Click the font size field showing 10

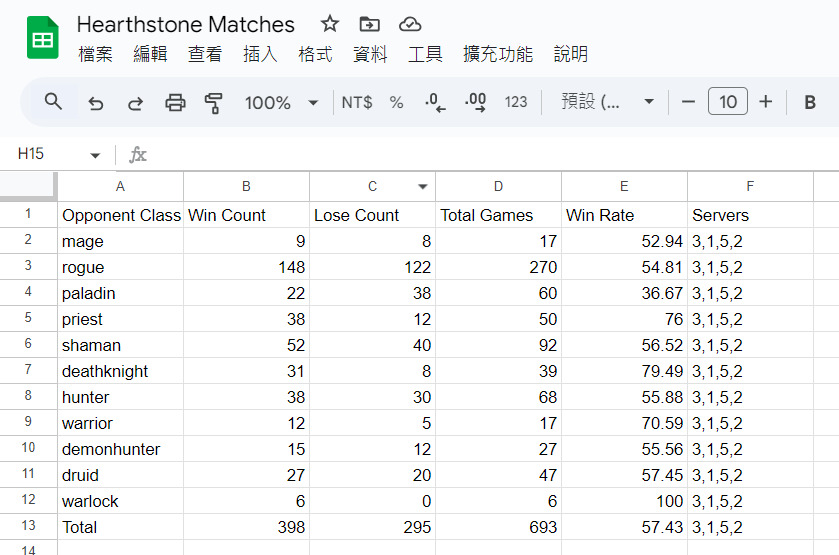click(728, 102)
